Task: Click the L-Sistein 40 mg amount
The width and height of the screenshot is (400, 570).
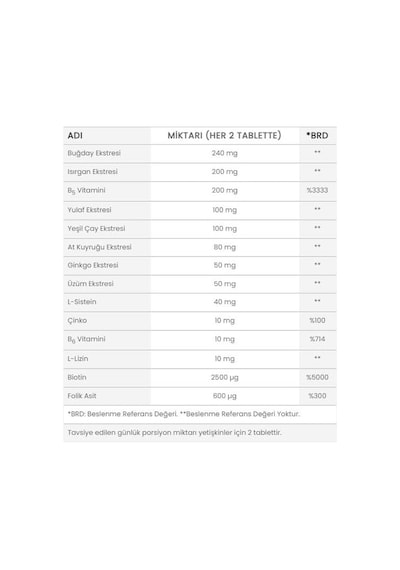Action: coord(224,302)
